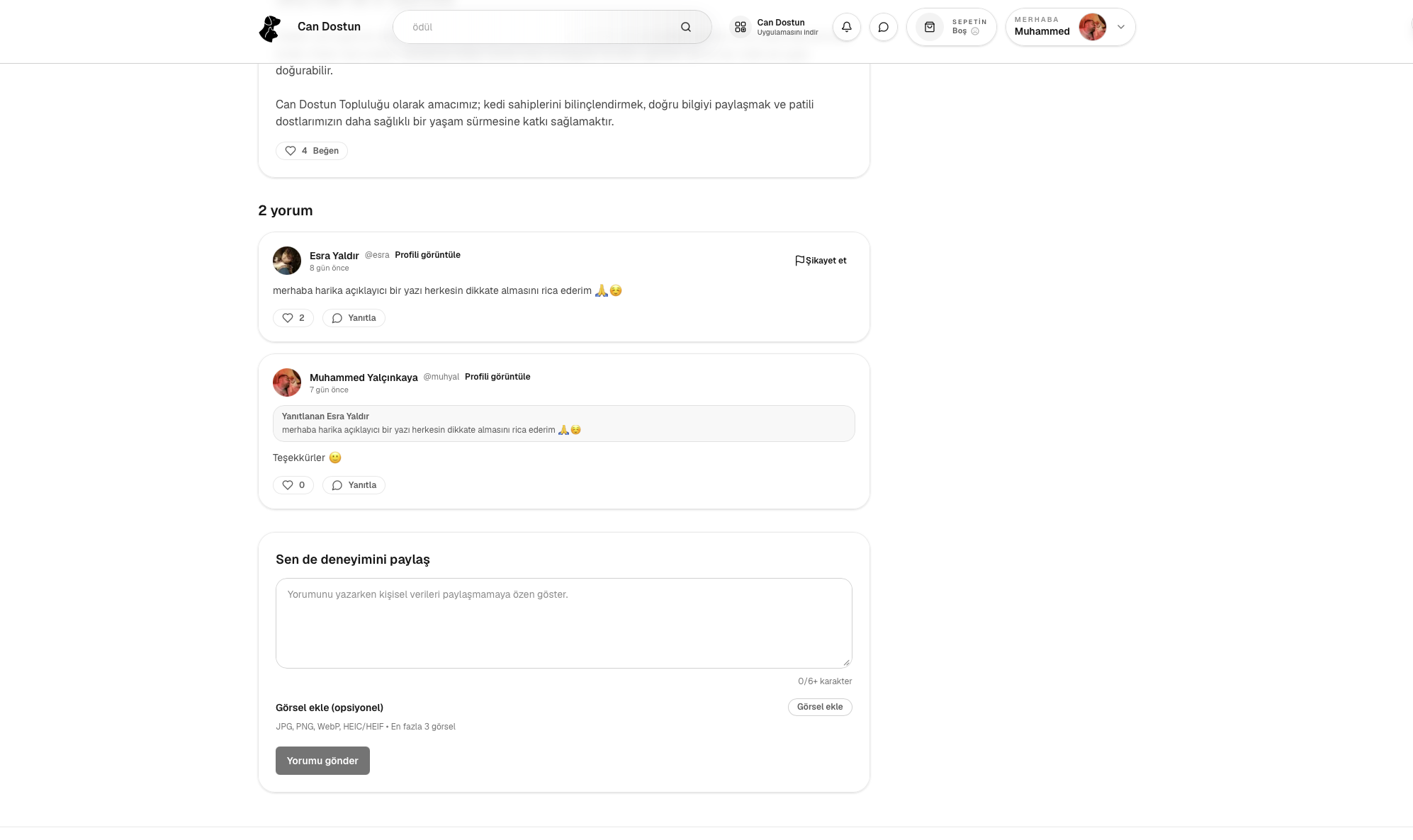
Task: Click the search magnifier icon
Action: coord(685,27)
